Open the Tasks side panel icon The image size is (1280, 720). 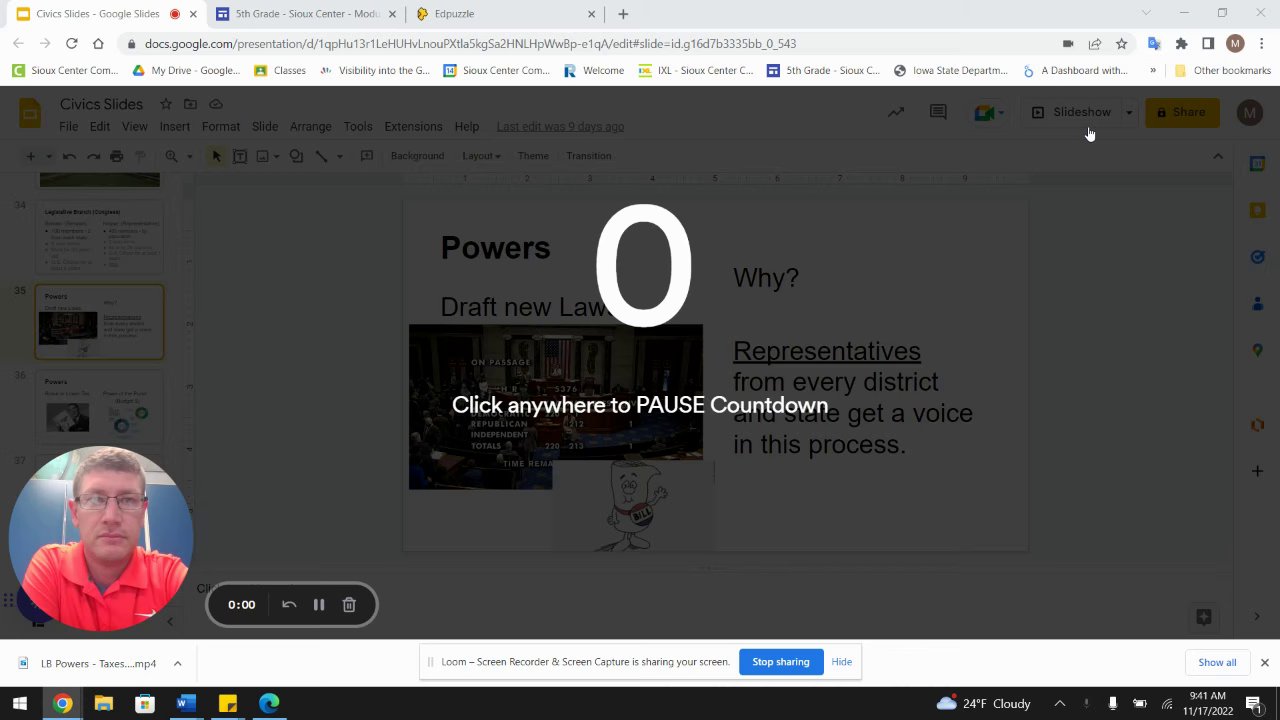click(1257, 257)
